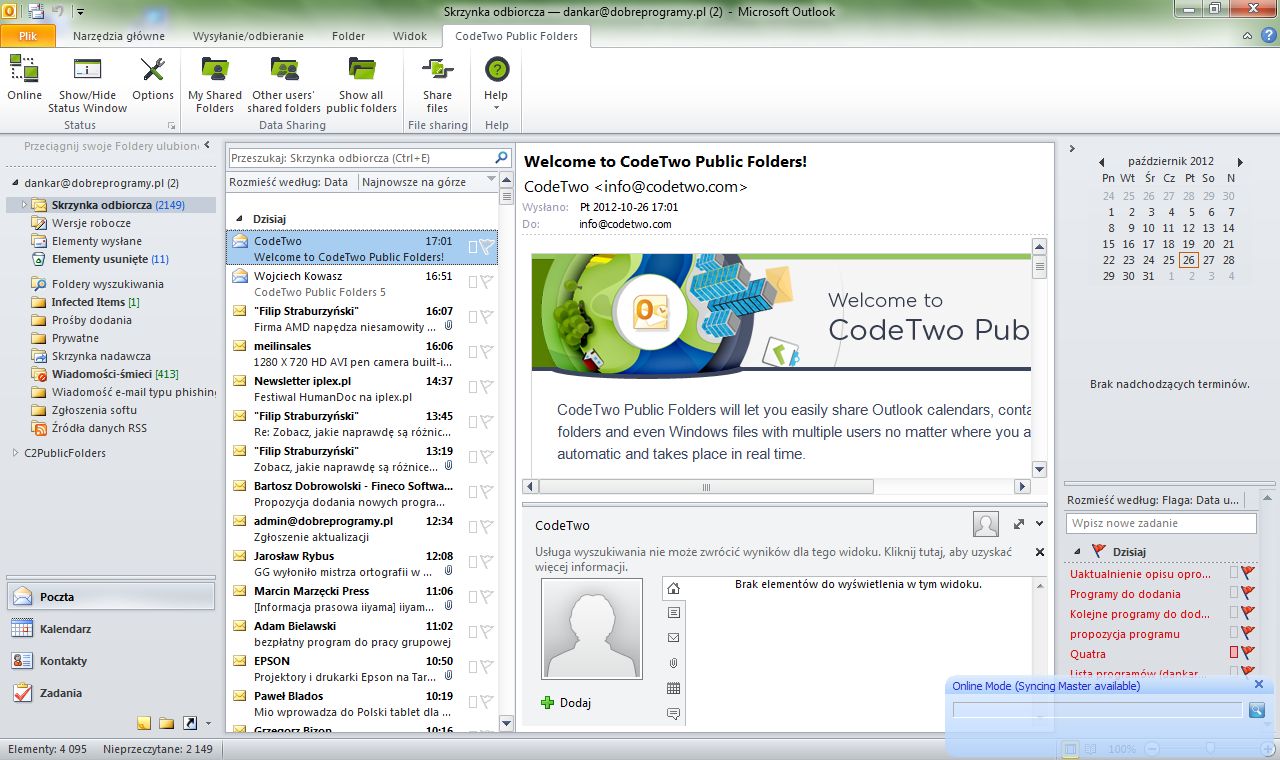The width and height of the screenshot is (1280, 760).
Task: Switch to the Folder tab
Action: (x=349, y=36)
